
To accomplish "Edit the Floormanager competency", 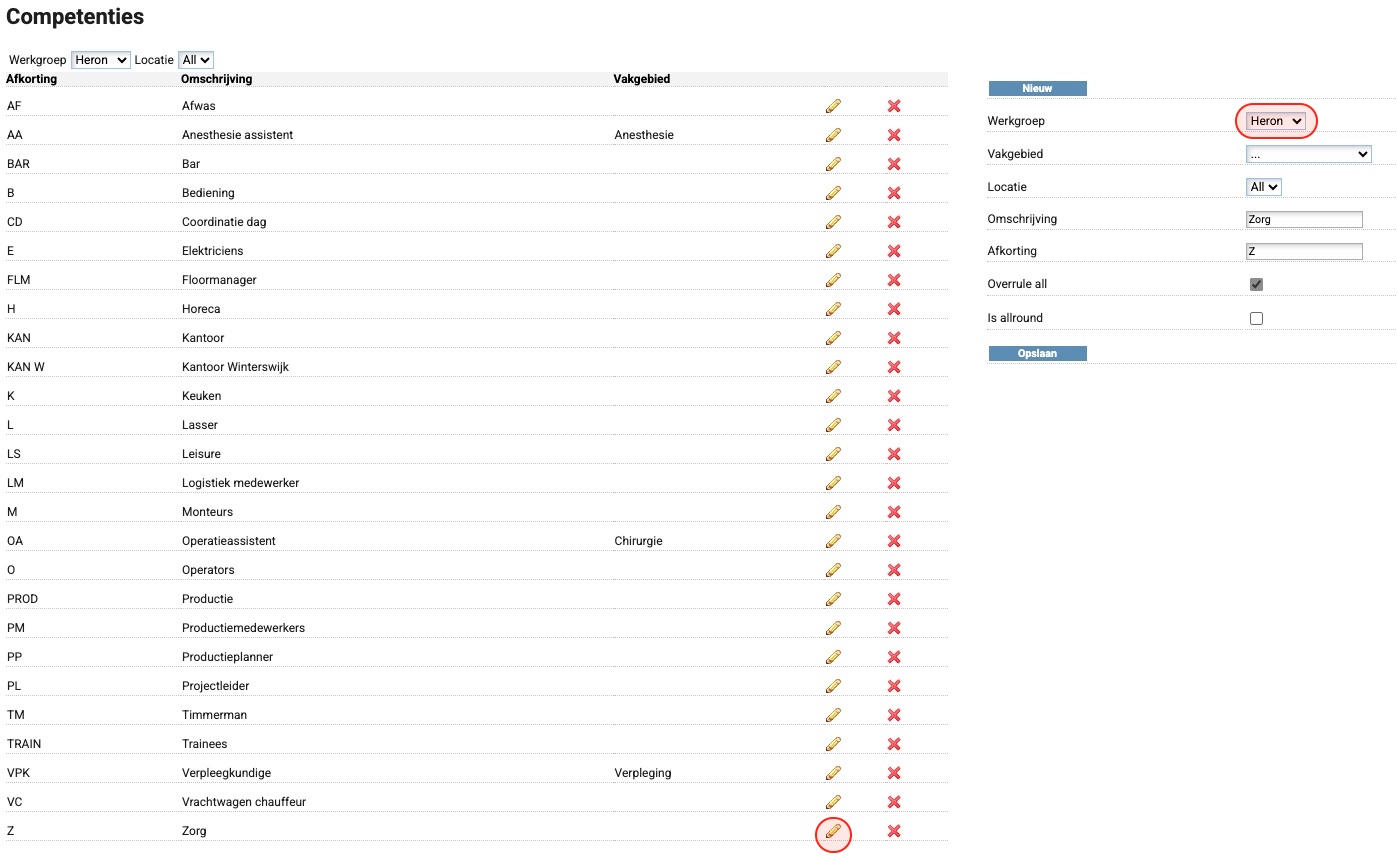I will (x=833, y=280).
